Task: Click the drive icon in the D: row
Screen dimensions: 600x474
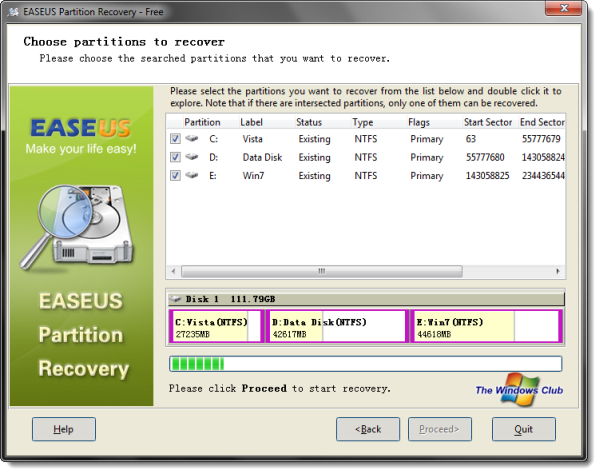Action: click(192, 156)
